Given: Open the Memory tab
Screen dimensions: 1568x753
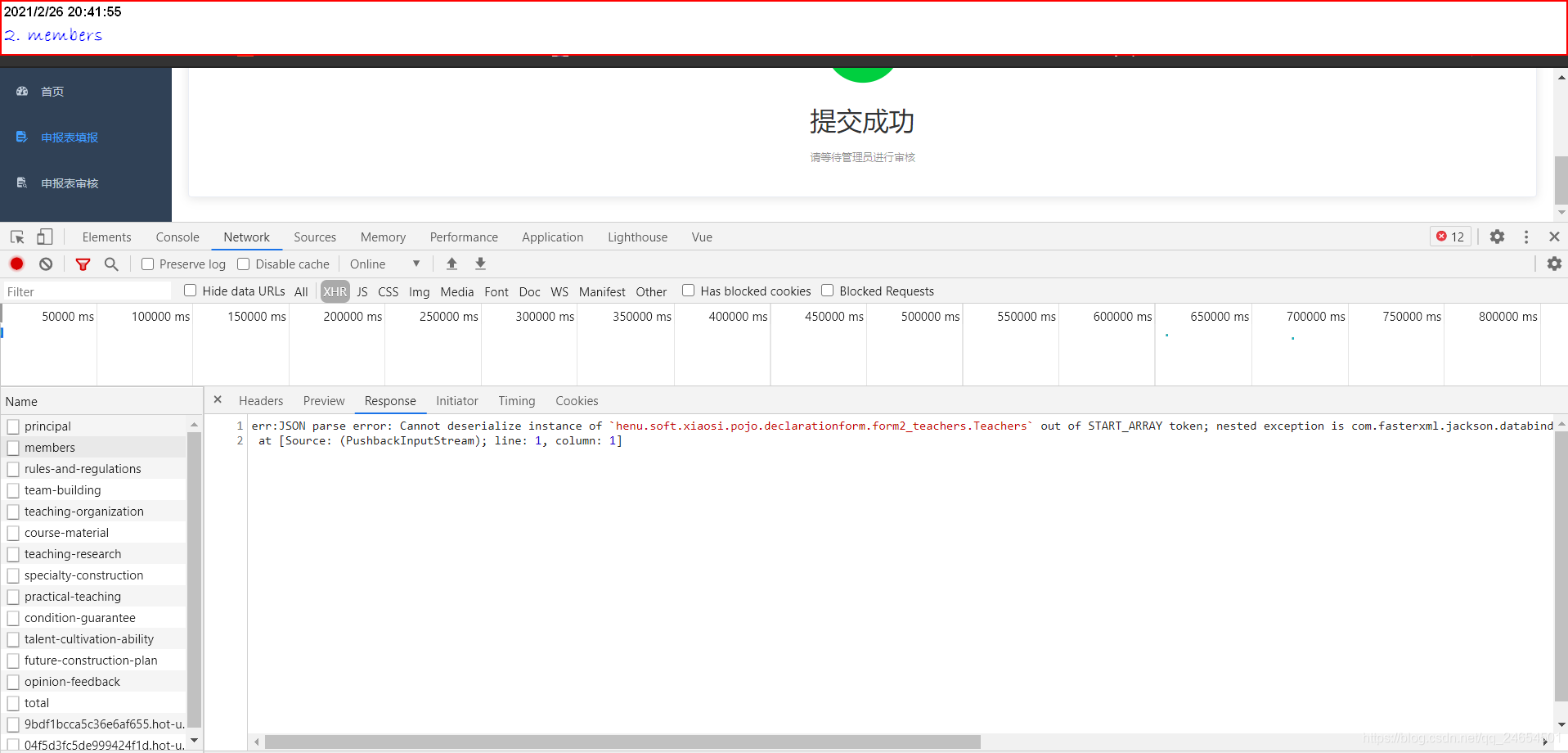Looking at the screenshot, I should 383,237.
